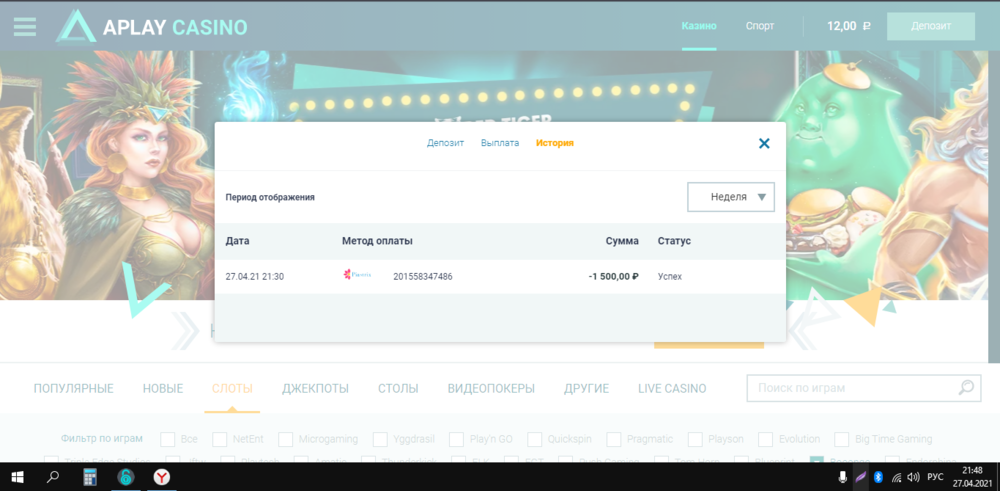The image size is (1000, 491).
Task: Click the Фильтр по играм label
Action: (102, 439)
